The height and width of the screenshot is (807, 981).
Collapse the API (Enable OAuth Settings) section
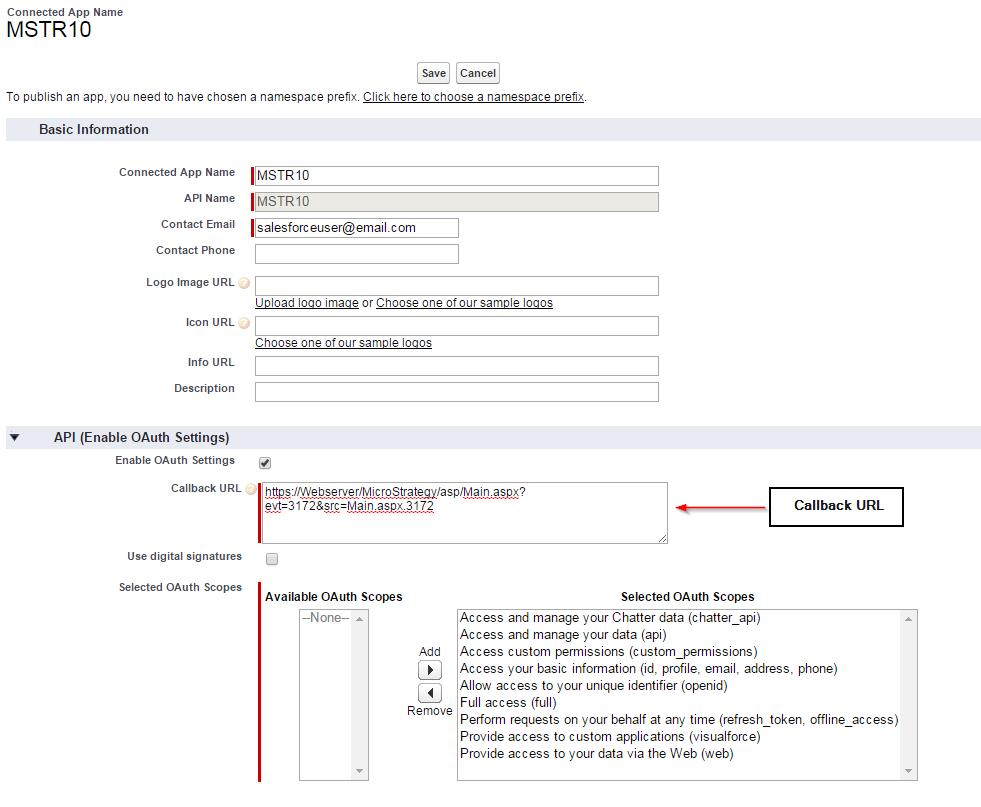[15, 437]
